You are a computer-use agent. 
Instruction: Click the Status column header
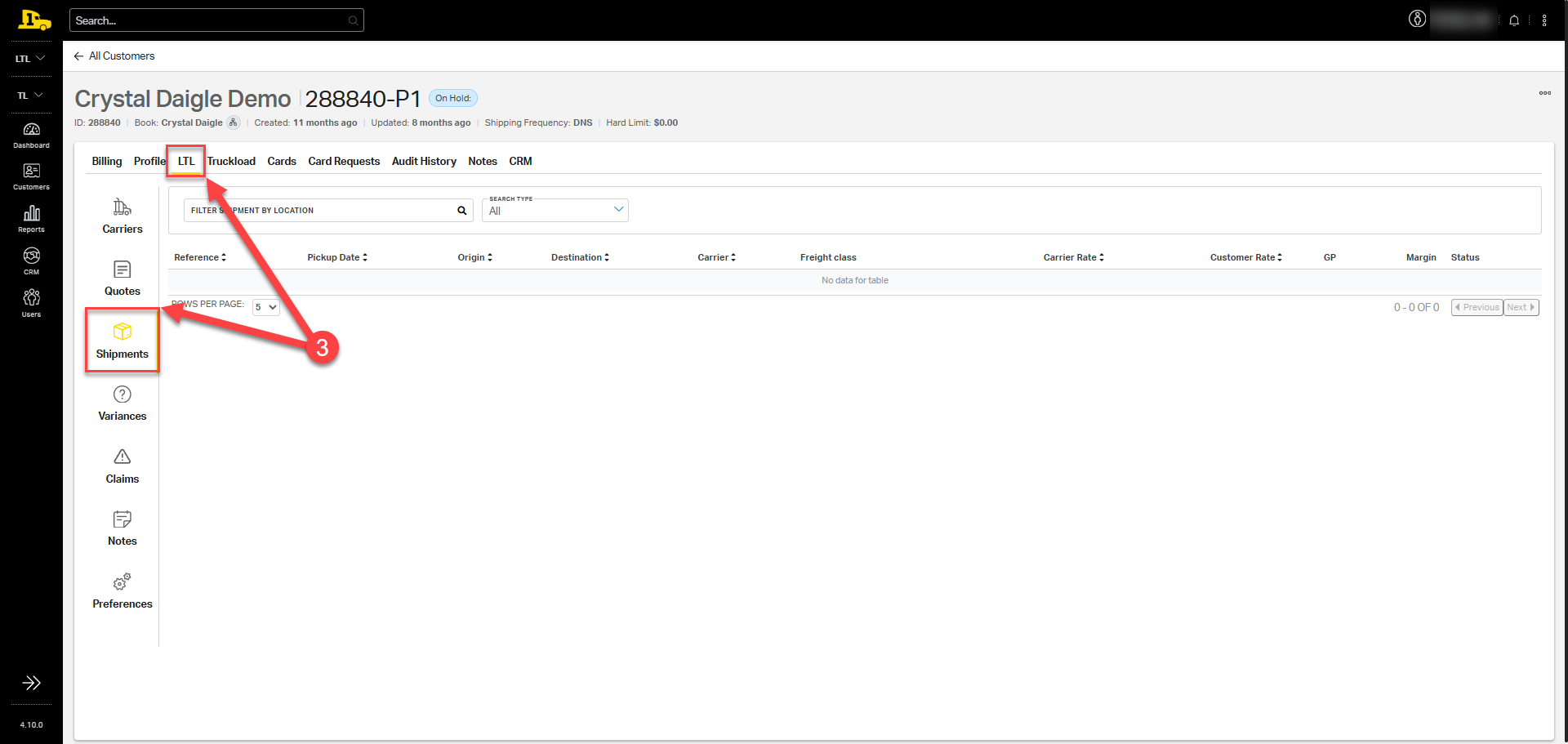point(1465,257)
